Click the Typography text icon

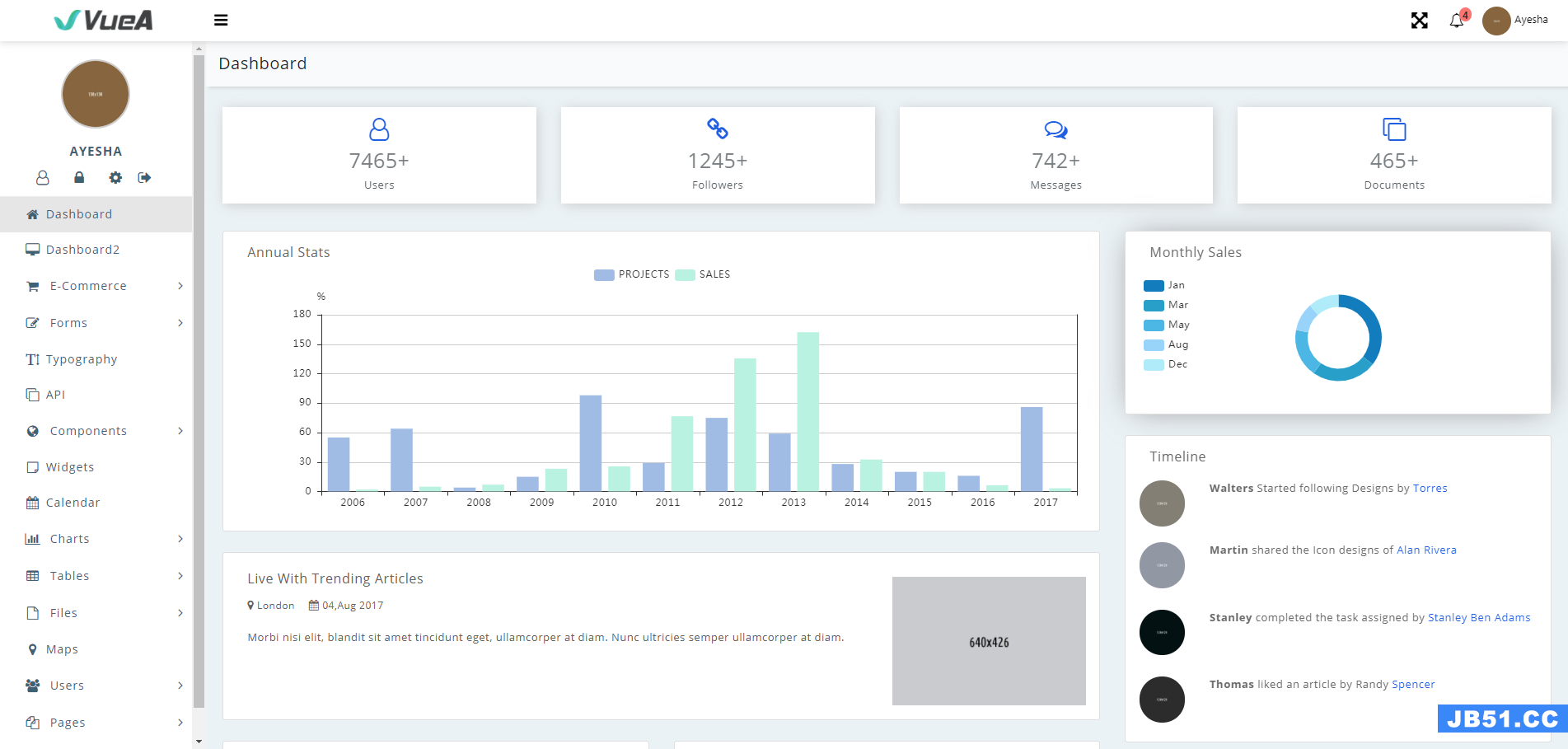[x=32, y=359]
